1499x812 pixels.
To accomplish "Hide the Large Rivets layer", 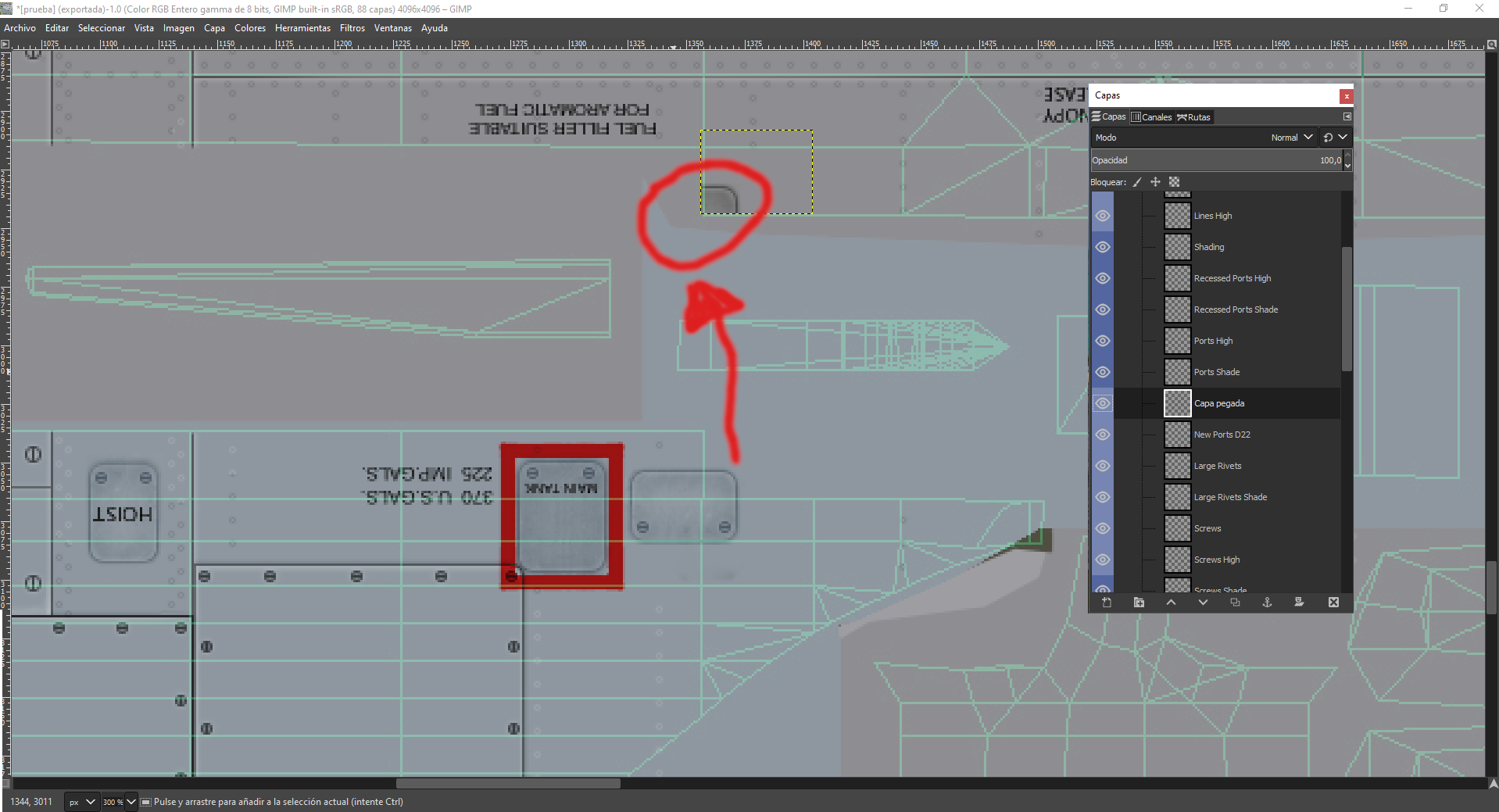I will [x=1102, y=466].
